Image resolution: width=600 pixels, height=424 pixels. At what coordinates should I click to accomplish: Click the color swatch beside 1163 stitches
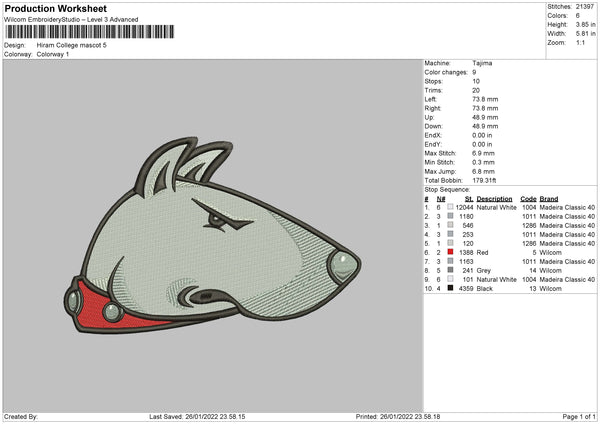450,261
